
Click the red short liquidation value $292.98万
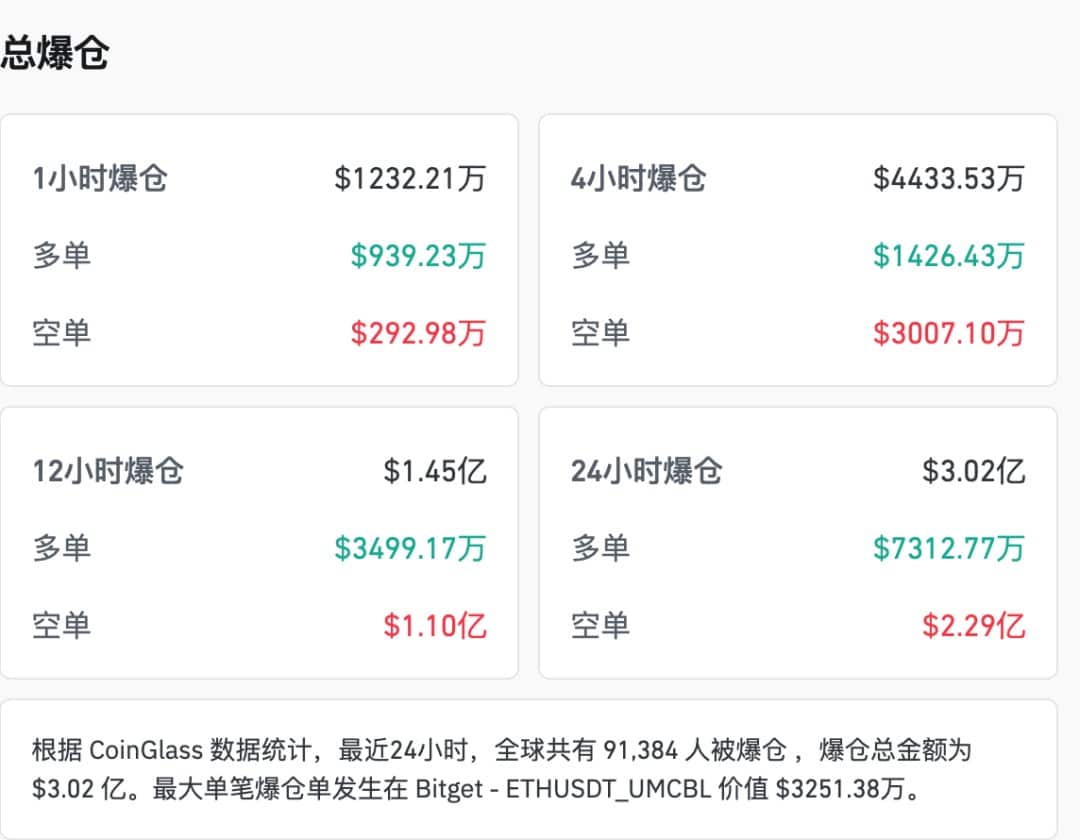418,332
